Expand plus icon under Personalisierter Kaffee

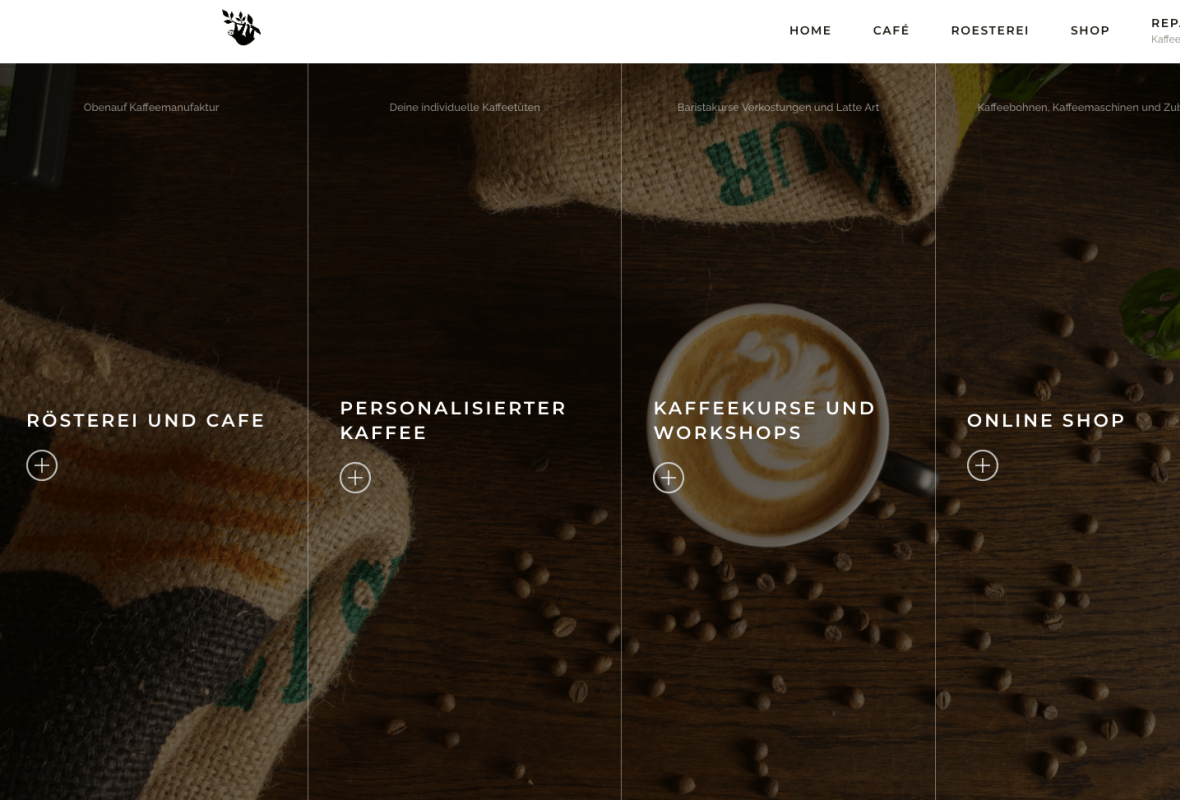pyautogui.click(x=355, y=477)
